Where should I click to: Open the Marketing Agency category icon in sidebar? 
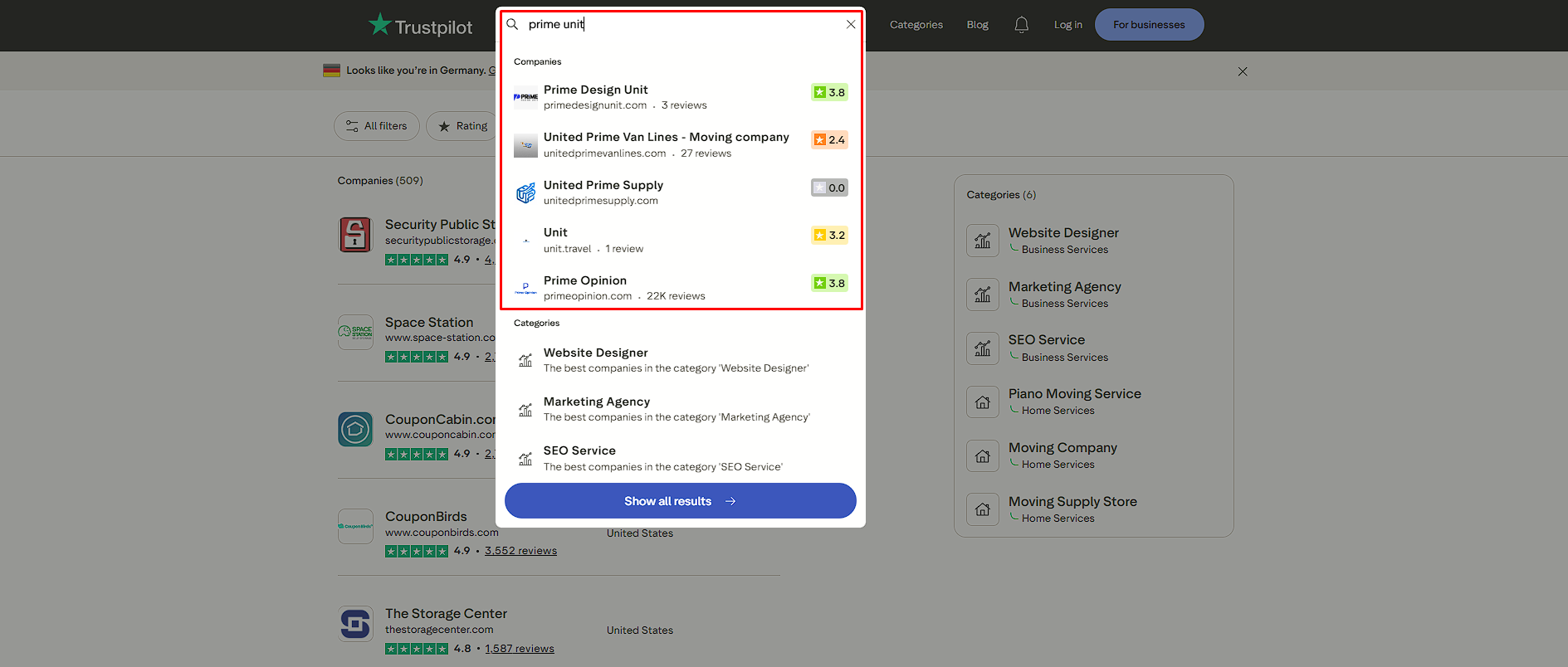tap(983, 295)
